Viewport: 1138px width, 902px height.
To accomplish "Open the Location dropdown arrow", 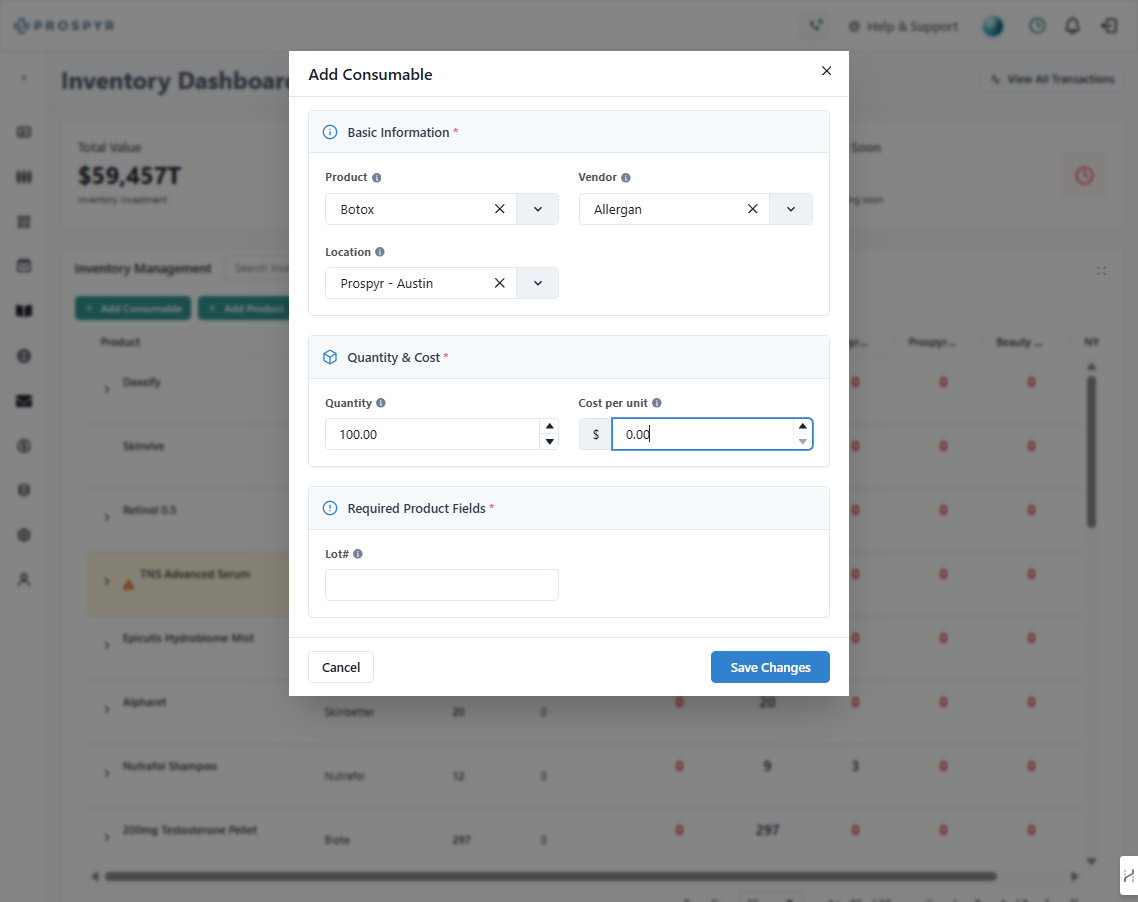I will click(538, 283).
